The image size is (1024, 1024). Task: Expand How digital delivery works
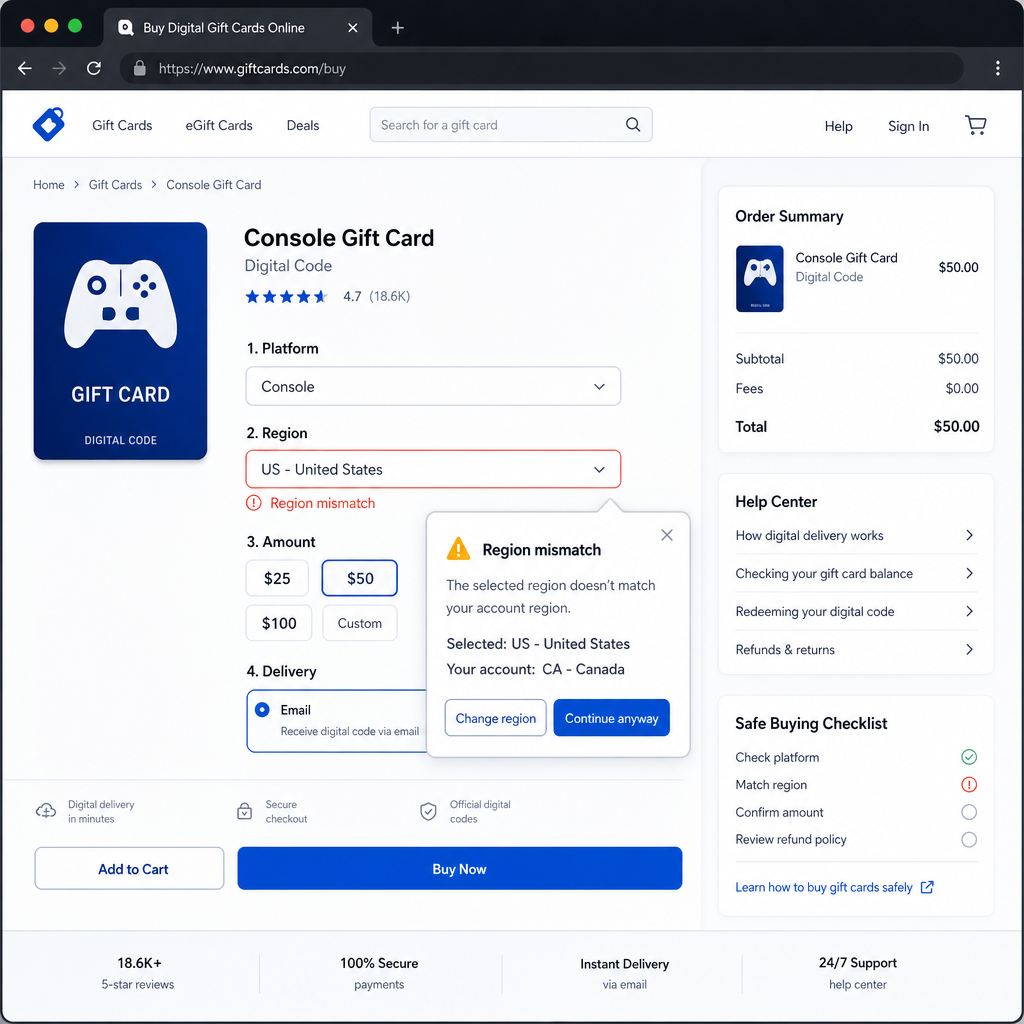click(856, 536)
